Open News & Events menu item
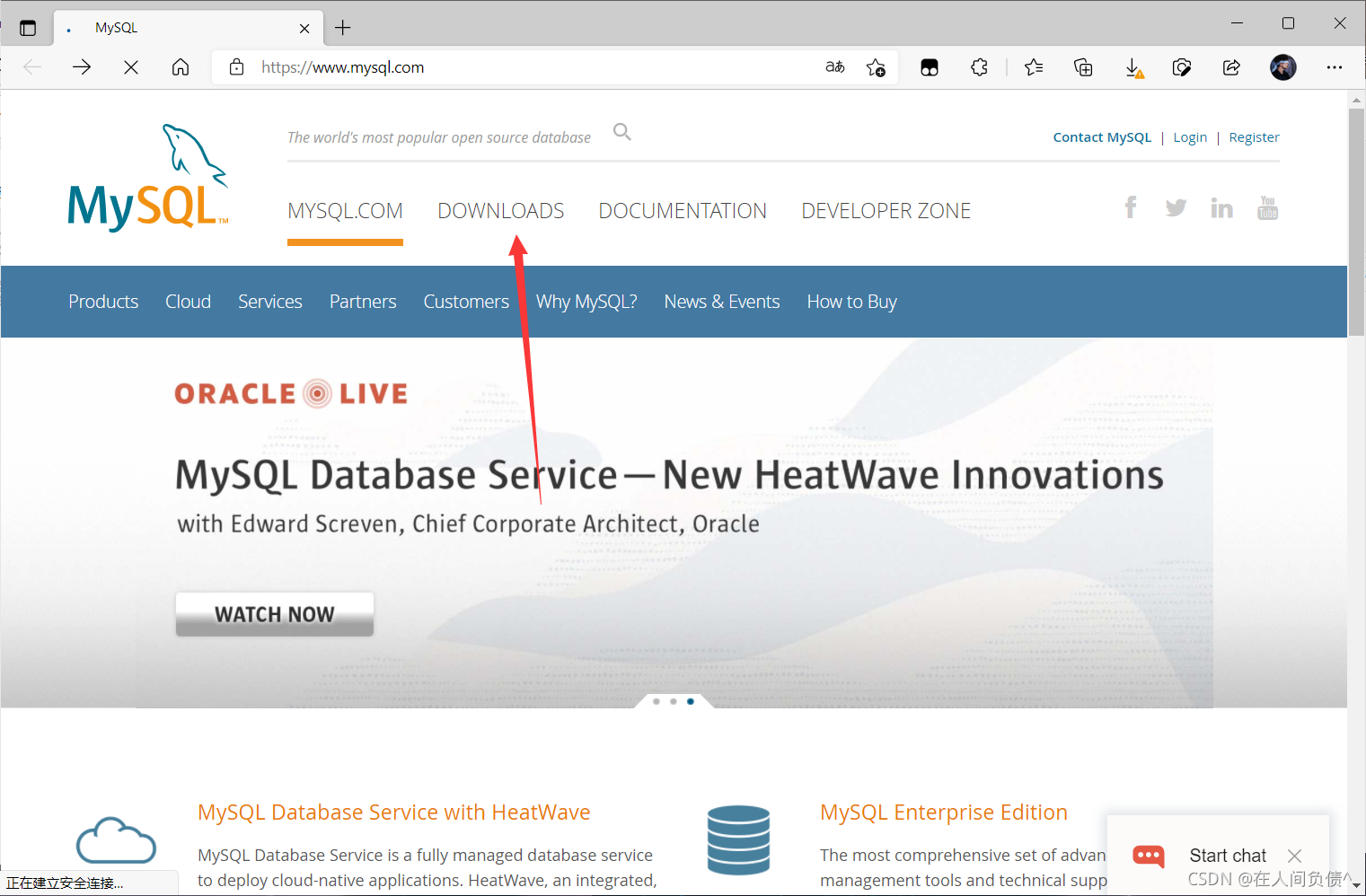 point(721,302)
